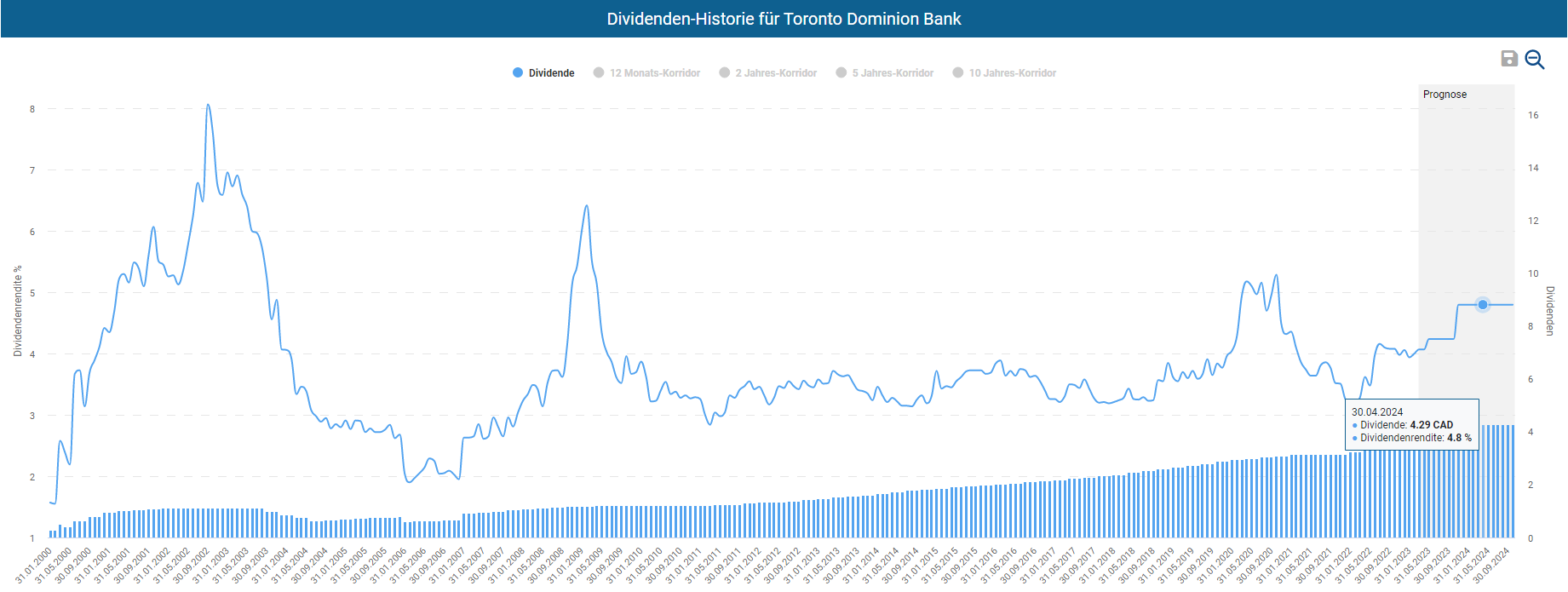This screenshot has width=1568, height=592.
Task: Click the 30.04.2024 tooltip box
Action: point(1411,424)
